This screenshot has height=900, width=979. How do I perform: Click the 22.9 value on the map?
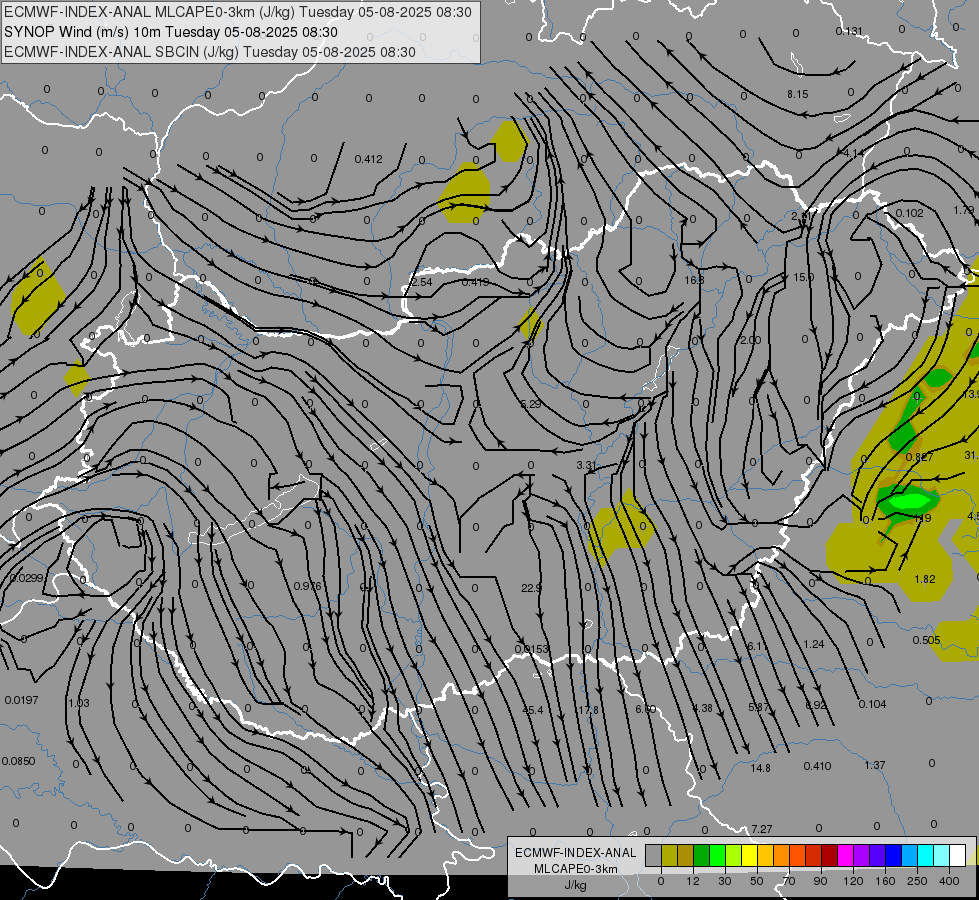point(531,588)
